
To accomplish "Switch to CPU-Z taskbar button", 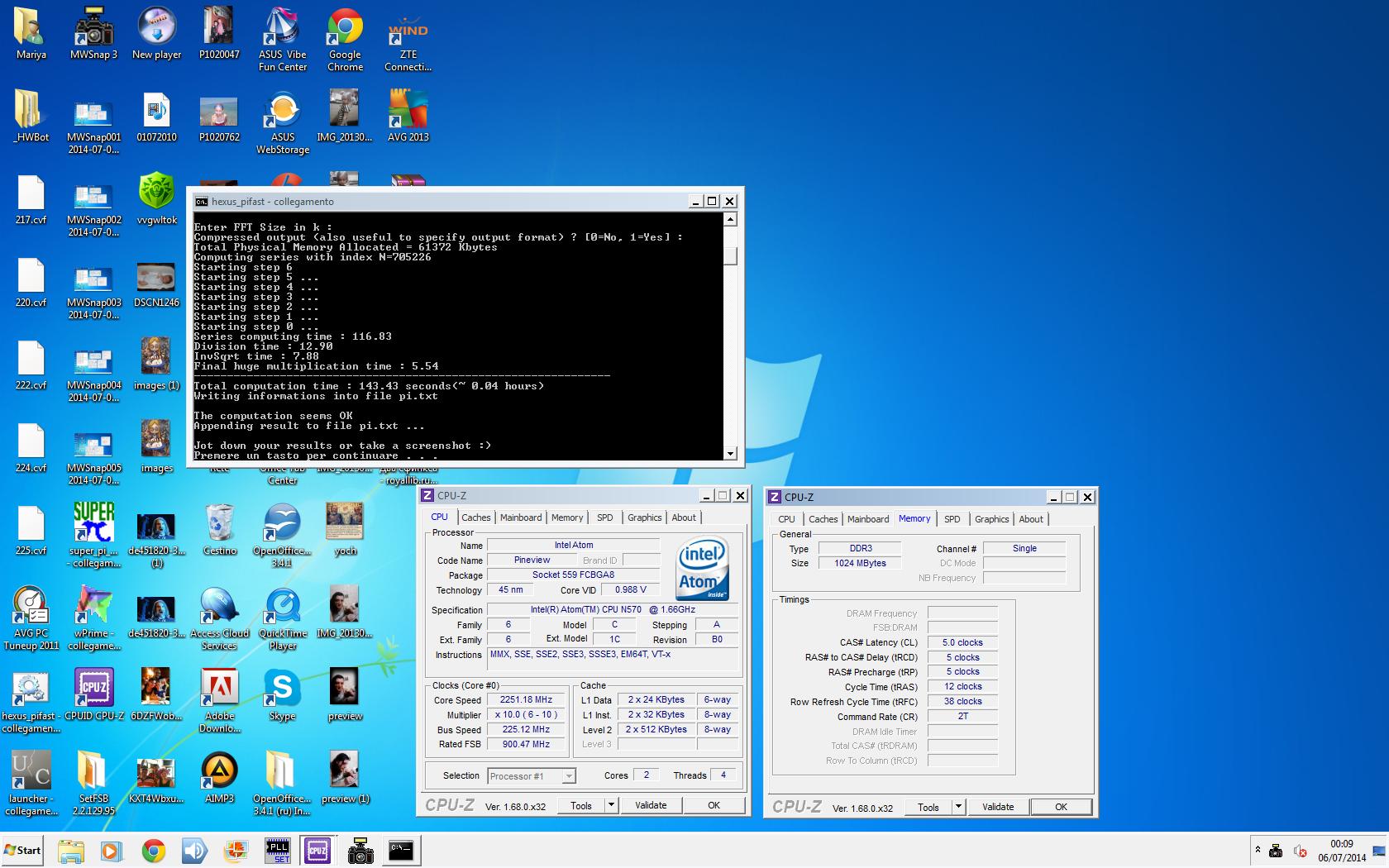I will click(317, 851).
